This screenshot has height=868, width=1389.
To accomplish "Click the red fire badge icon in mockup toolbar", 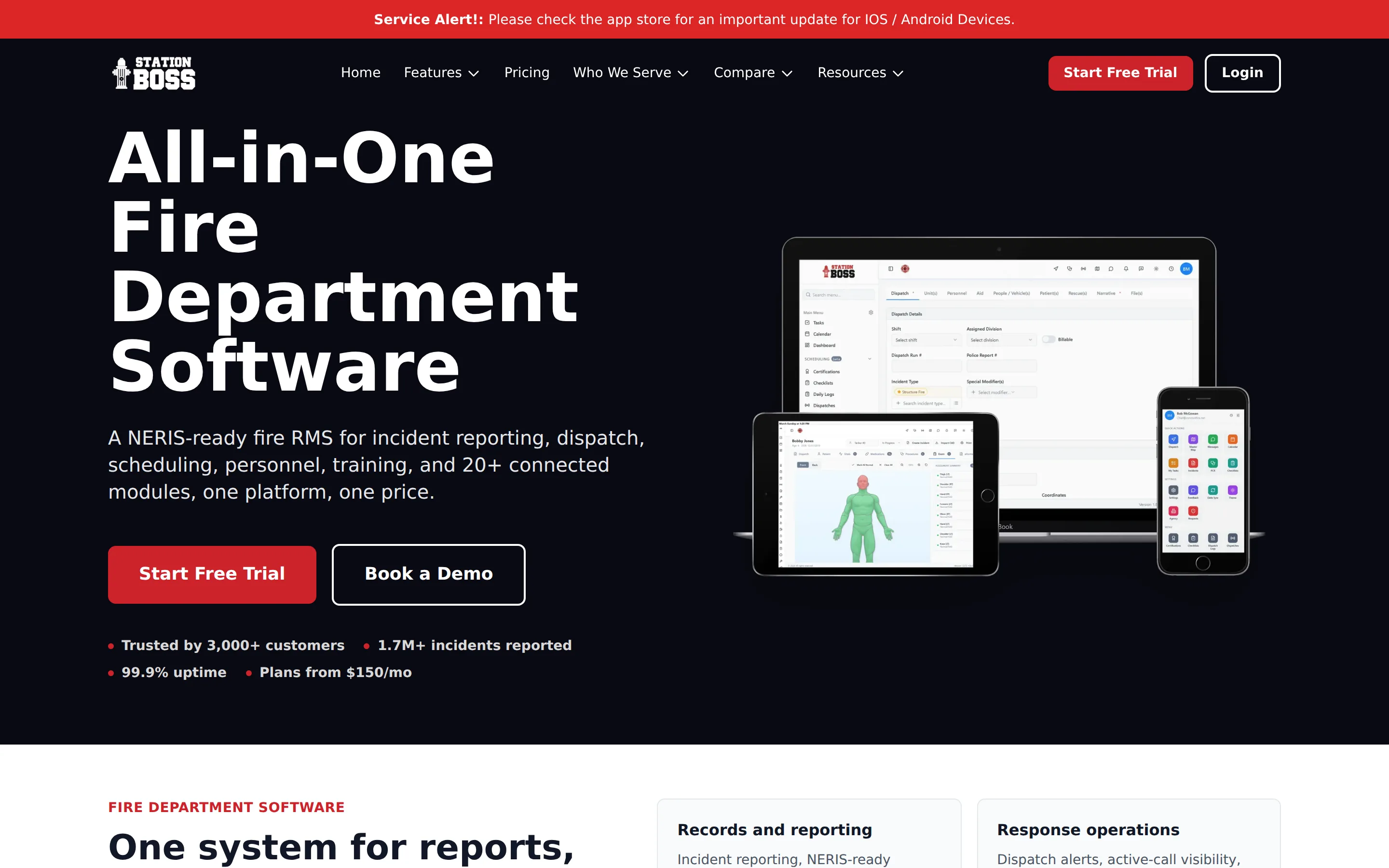I will [905, 269].
